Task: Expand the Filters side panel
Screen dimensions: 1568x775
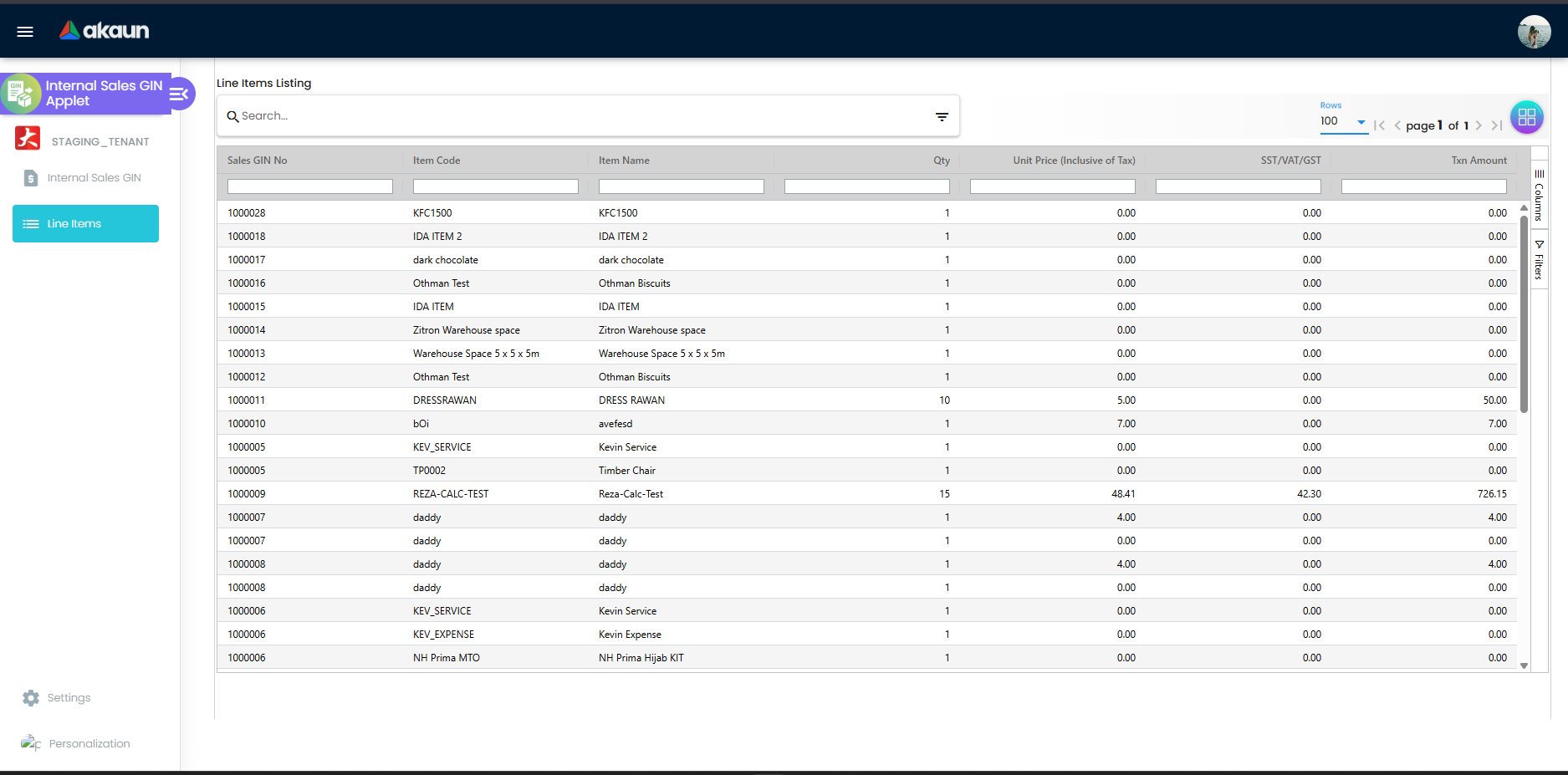Action: pos(1539,259)
